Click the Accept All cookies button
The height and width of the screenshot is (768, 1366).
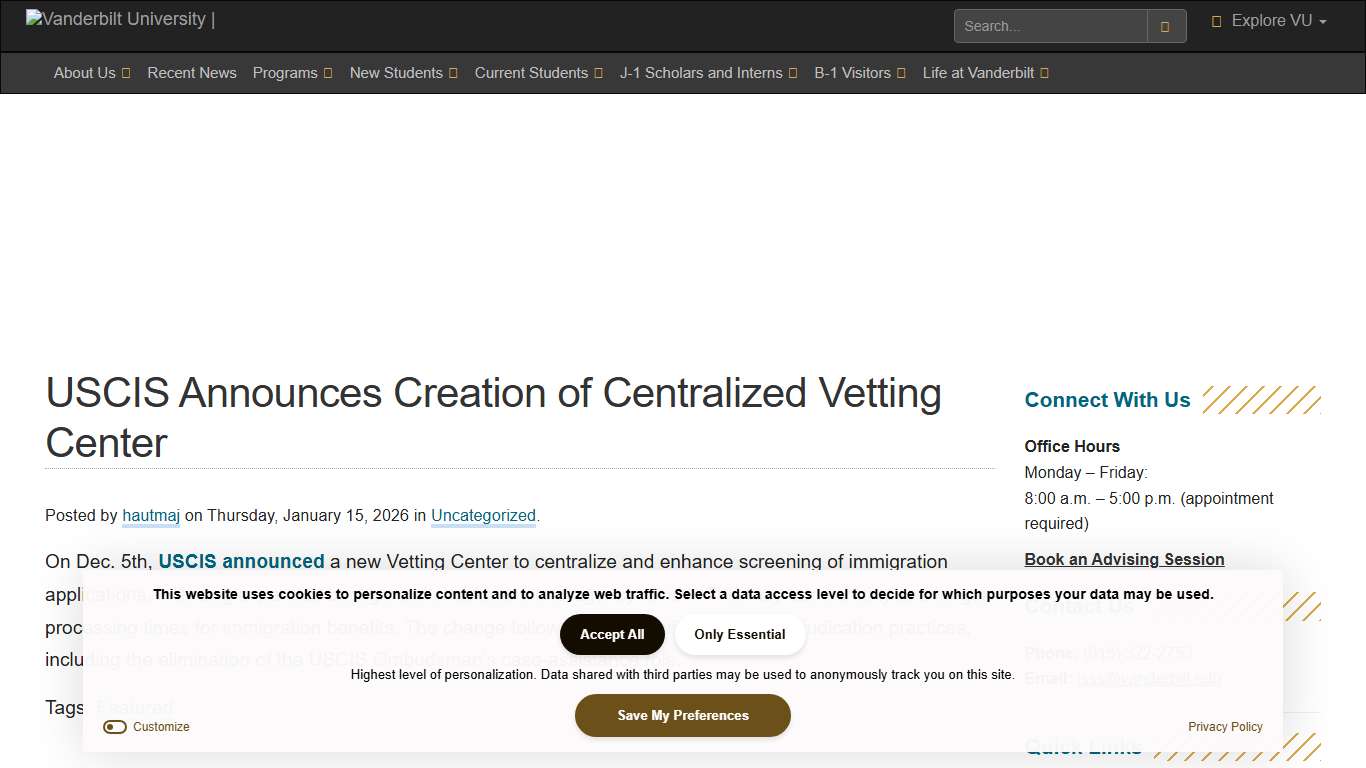coord(612,634)
